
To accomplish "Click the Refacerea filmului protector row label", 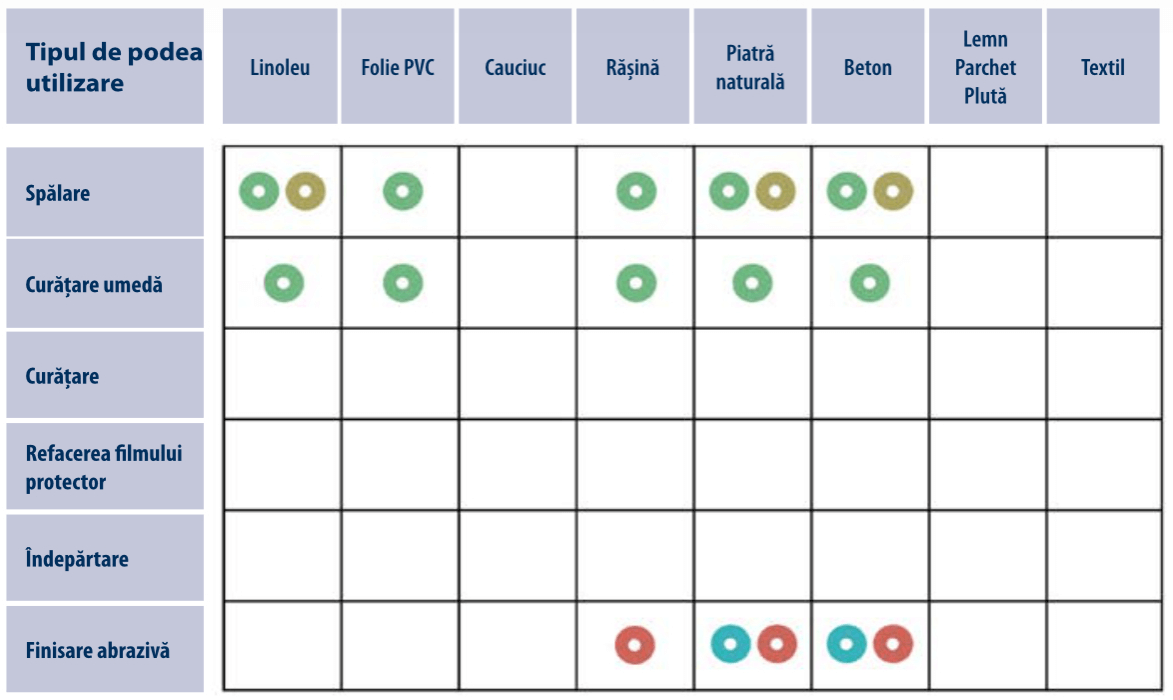I will pos(104,467).
